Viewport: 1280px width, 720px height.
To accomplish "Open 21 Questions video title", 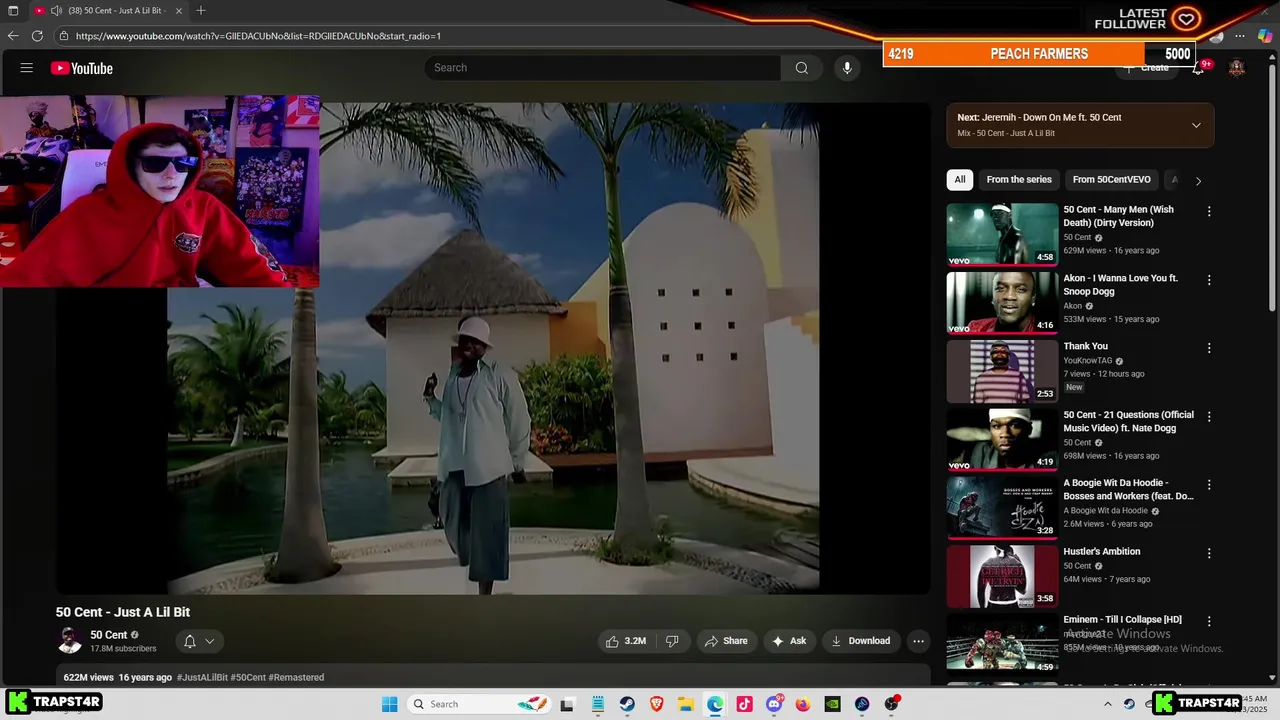I will (1128, 421).
